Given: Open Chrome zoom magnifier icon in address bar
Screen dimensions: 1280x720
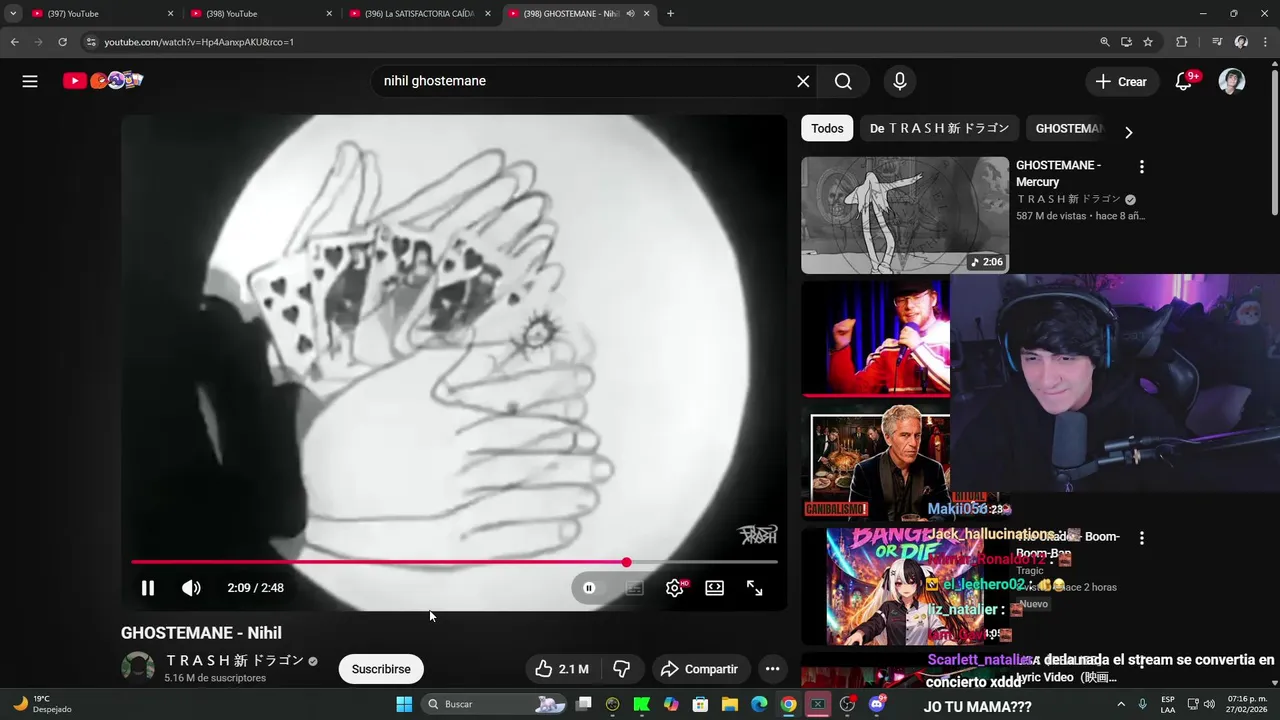Looking at the screenshot, I should [x=1105, y=42].
